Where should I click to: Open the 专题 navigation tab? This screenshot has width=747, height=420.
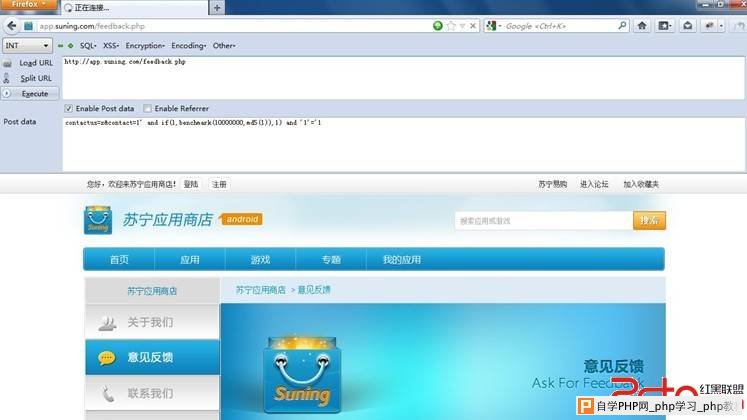(x=331, y=260)
